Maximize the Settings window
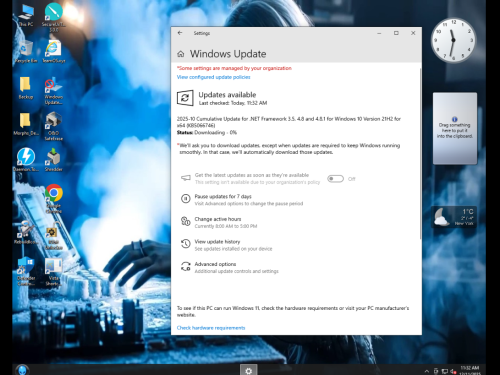Screen dimensions: 500x375 point(396,33)
